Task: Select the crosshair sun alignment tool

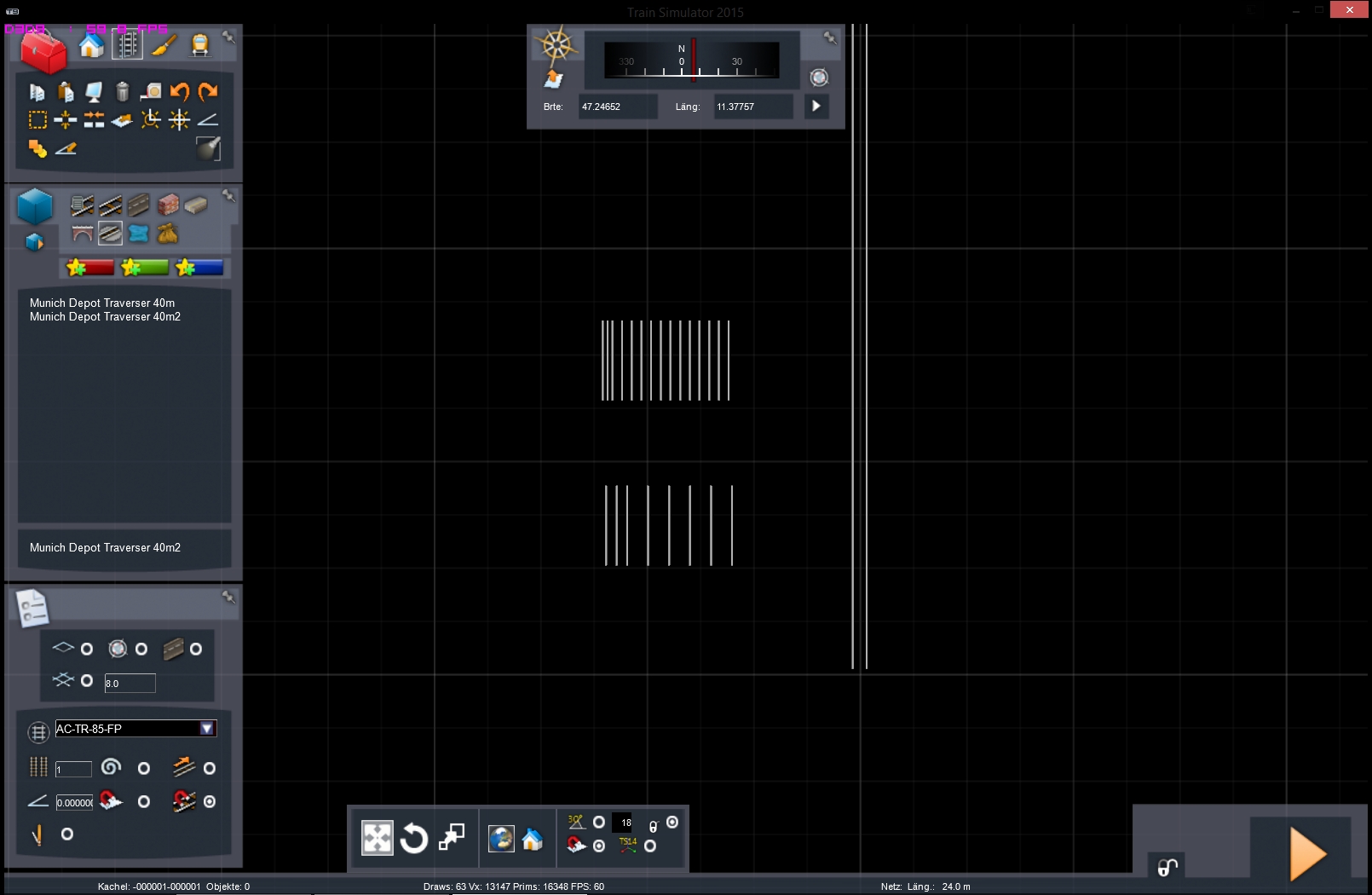Action: click(x=179, y=119)
